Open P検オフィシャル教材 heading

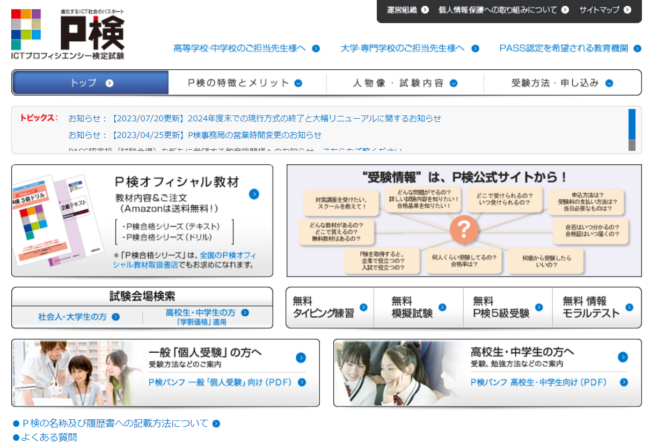click(177, 182)
